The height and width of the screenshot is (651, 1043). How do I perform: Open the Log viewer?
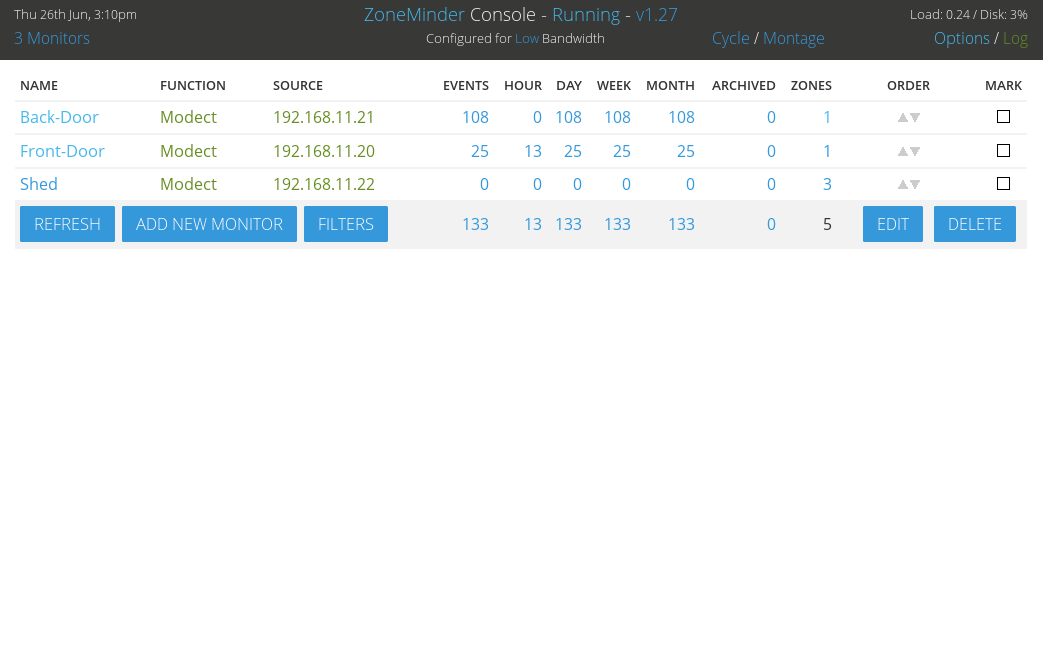[x=1015, y=39]
